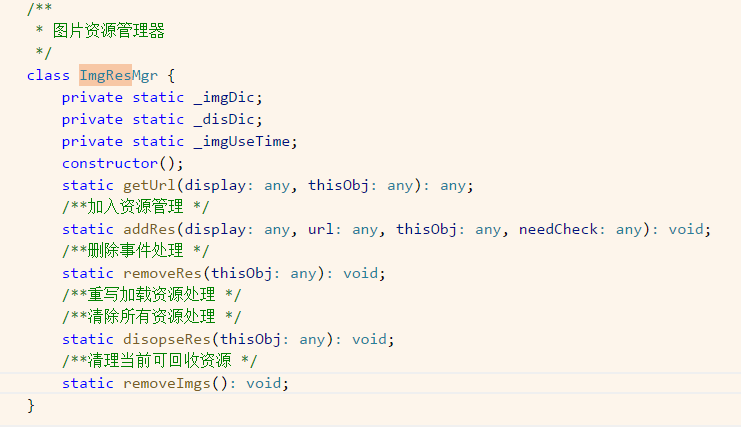Click the constructor() declaration
The image size is (741, 427).
click(122, 163)
